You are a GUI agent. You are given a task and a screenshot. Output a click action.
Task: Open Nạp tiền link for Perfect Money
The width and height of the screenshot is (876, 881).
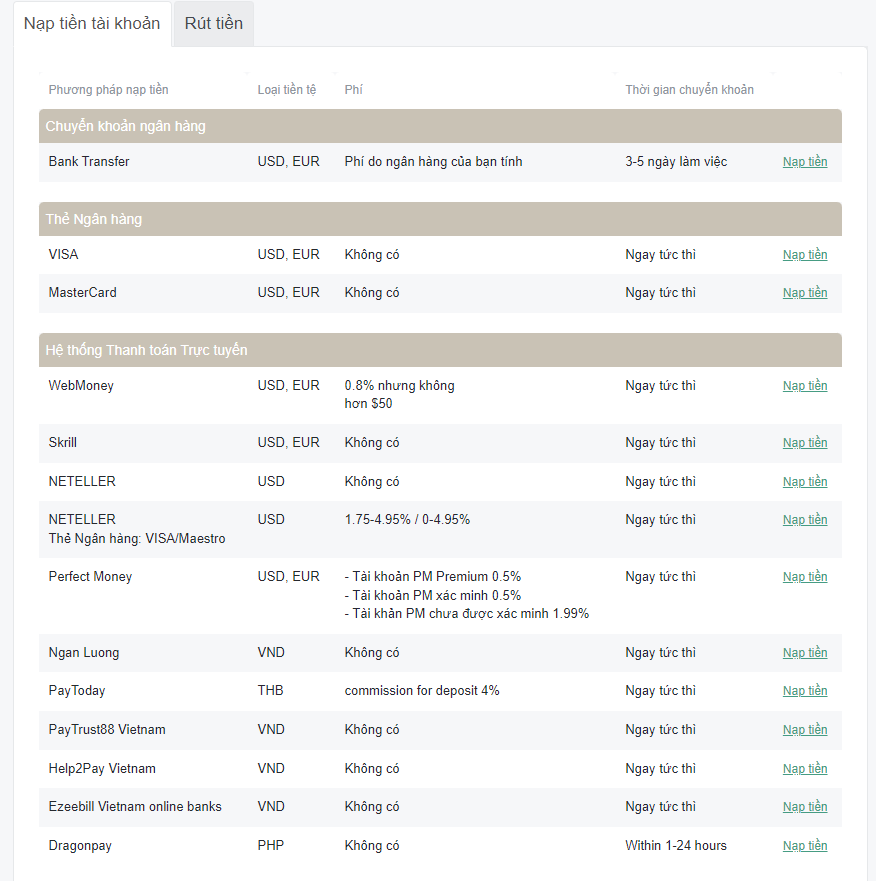tap(805, 576)
